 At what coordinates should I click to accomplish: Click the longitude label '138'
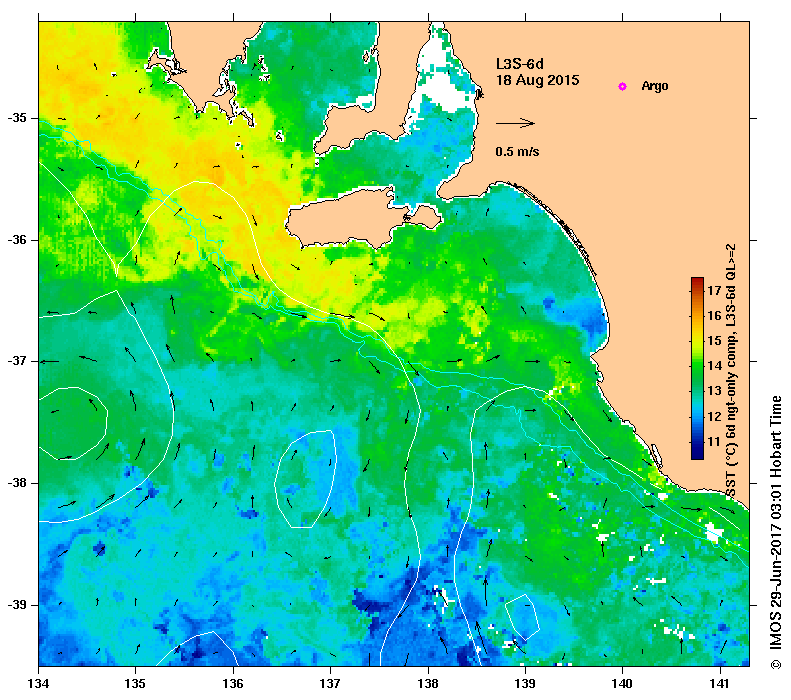[x=428, y=684]
